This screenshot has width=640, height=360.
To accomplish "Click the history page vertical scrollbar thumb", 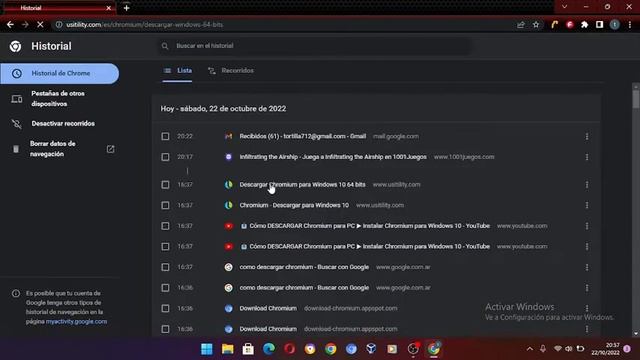I will coord(636,99).
